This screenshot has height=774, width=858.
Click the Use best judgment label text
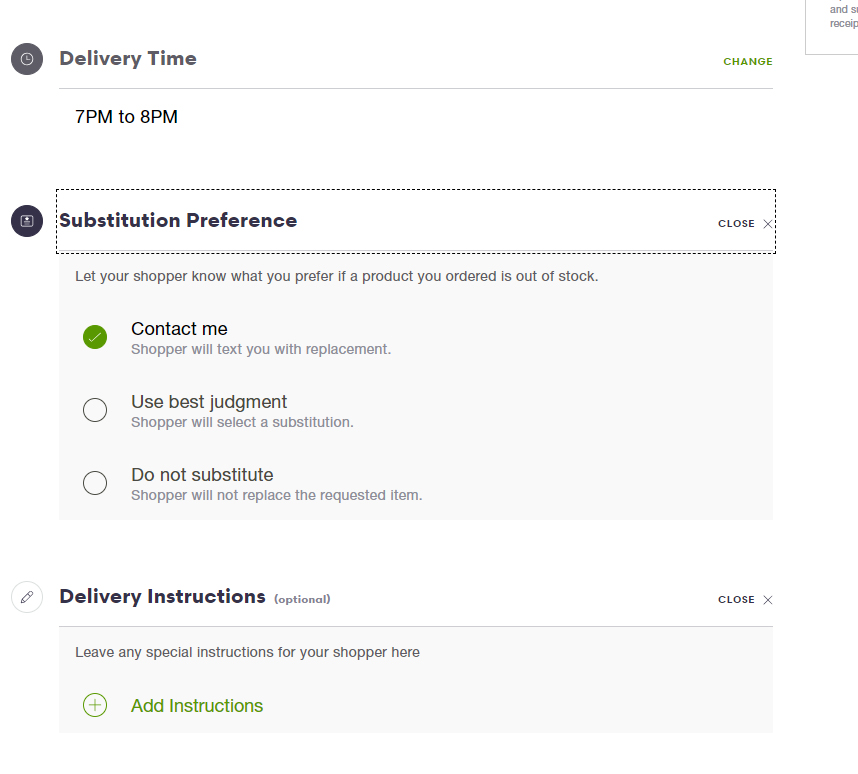pyautogui.click(x=209, y=402)
